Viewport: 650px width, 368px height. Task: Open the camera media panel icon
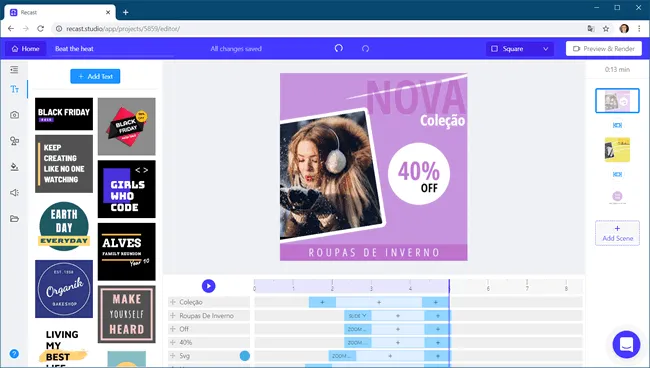(x=15, y=115)
